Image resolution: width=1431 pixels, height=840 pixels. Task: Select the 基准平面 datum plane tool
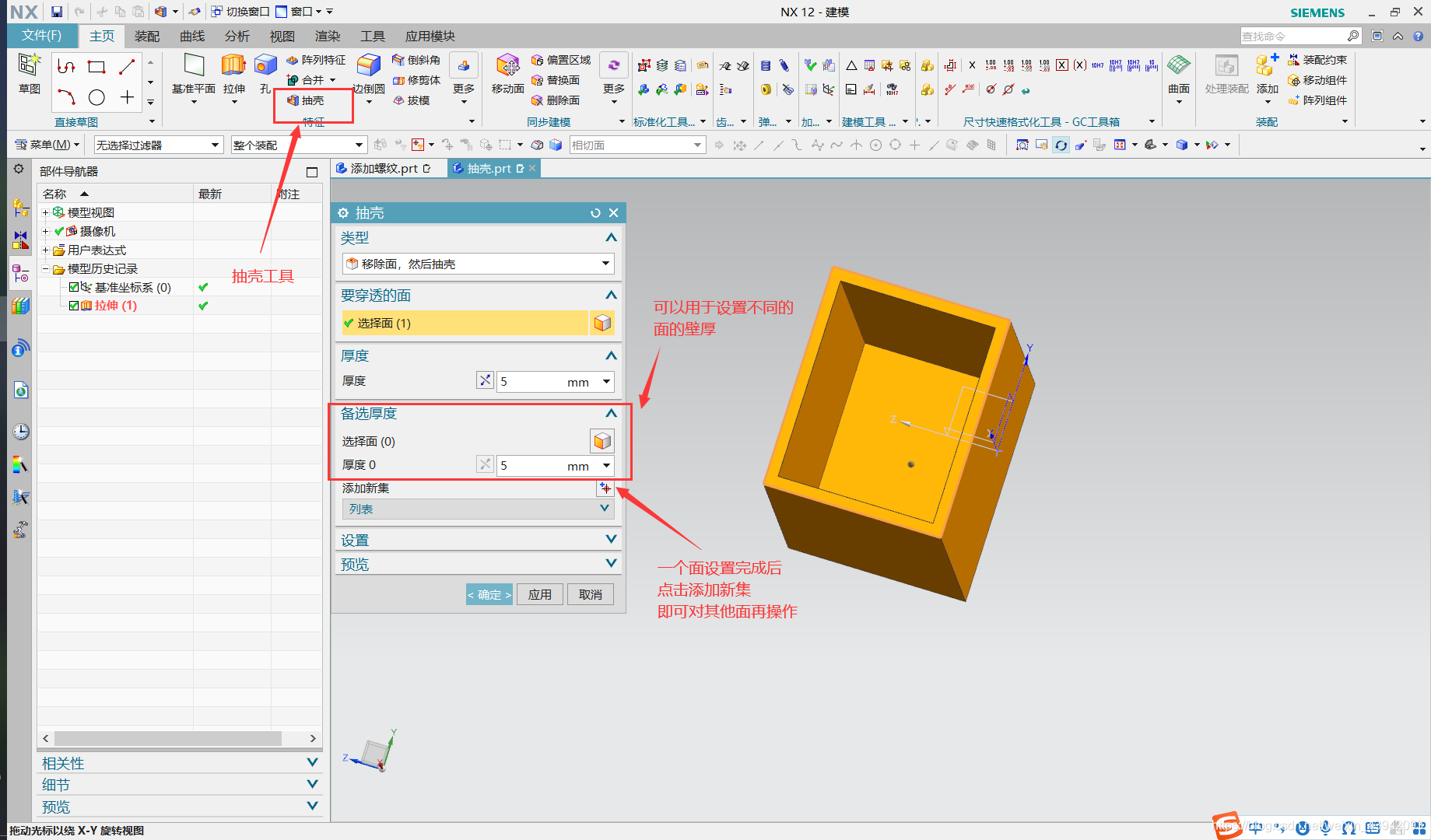(194, 74)
